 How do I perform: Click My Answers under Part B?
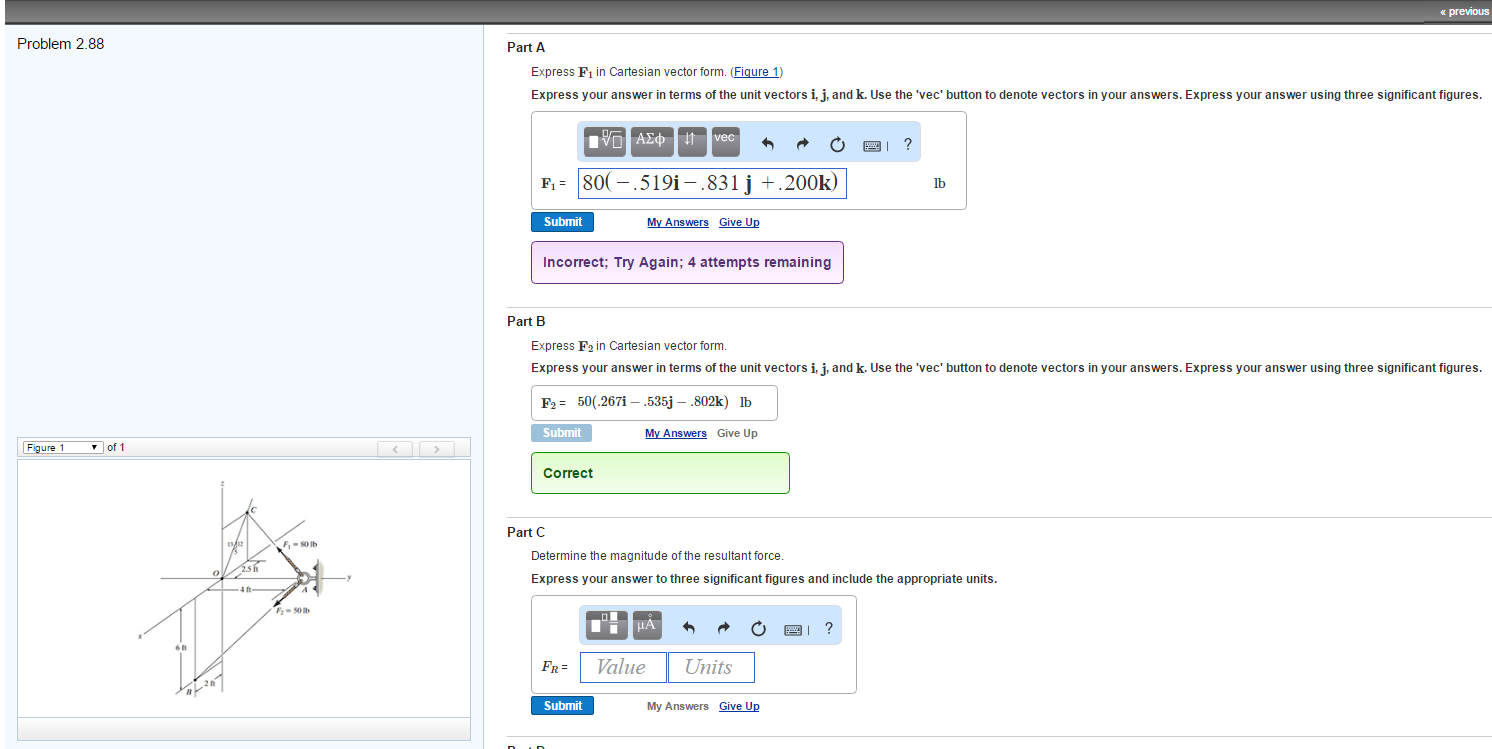point(675,433)
